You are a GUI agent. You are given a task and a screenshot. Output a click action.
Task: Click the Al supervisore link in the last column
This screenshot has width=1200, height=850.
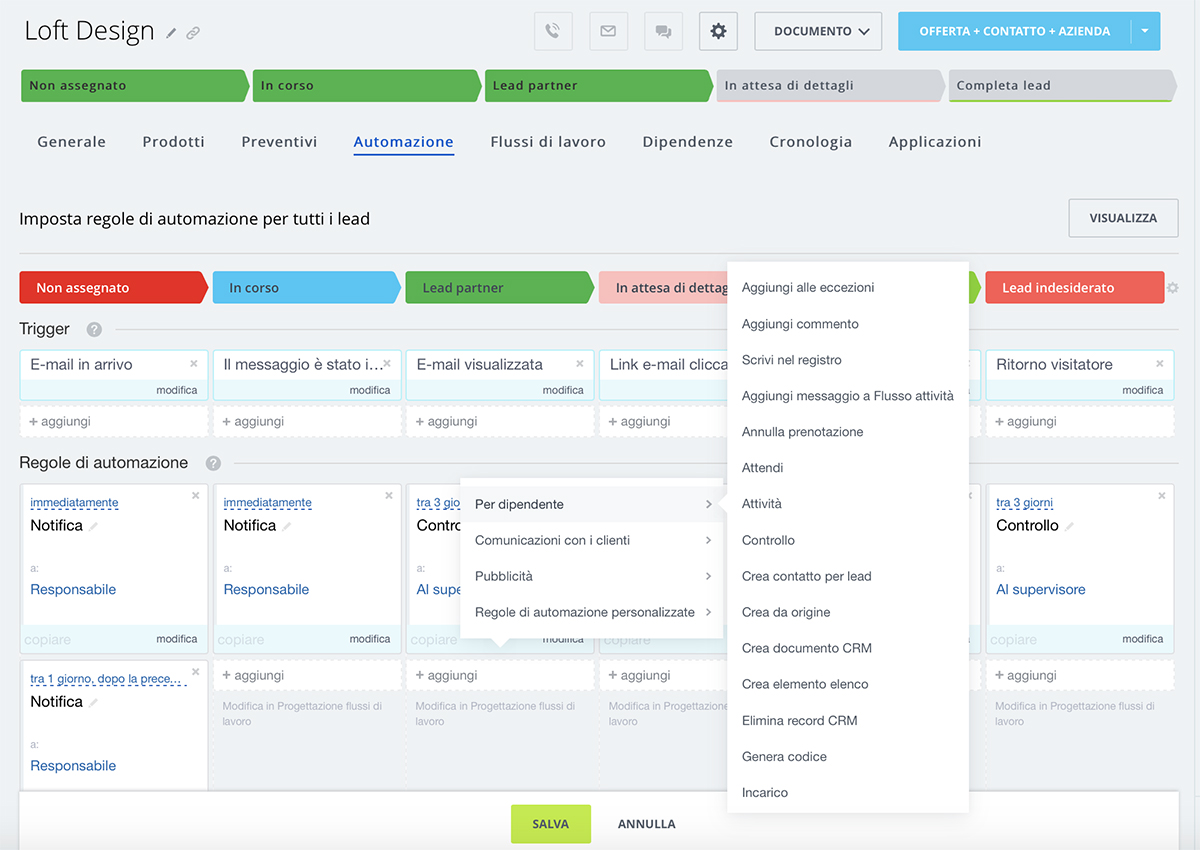(x=1040, y=590)
